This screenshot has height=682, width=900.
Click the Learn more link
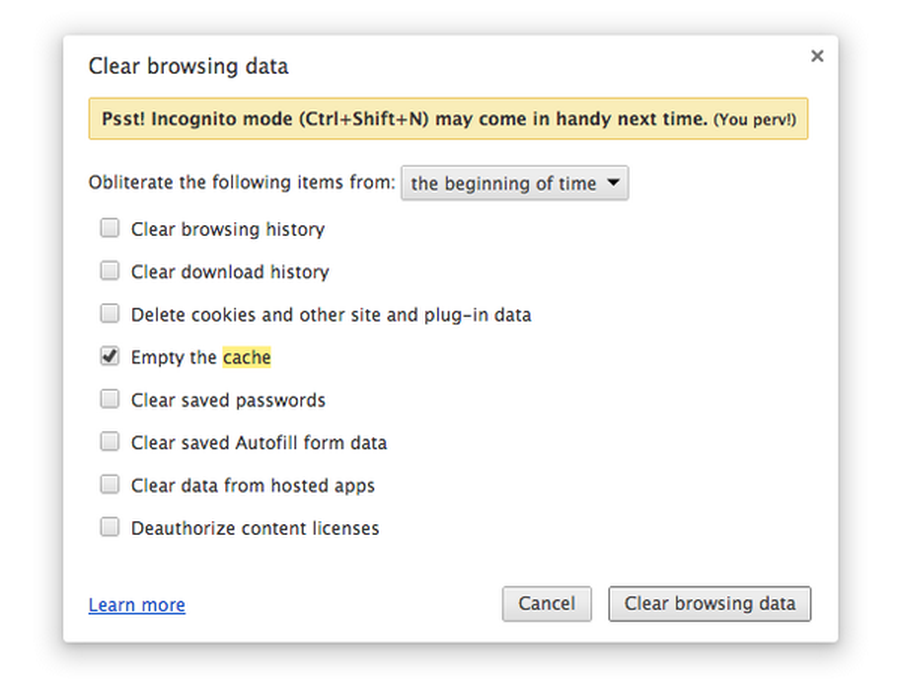pyautogui.click(x=136, y=605)
